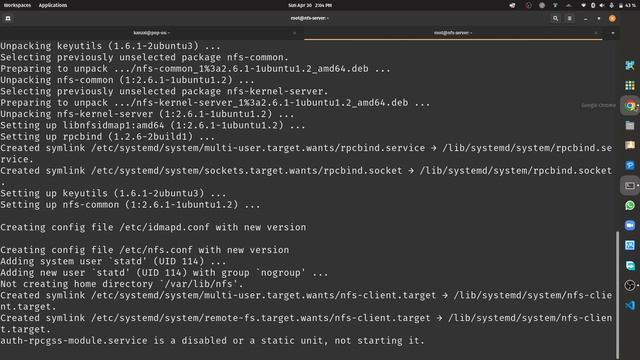Image resolution: width=640 pixels, height=360 pixels.
Task: Open Files manager from the dock
Action: coord(630,126)
